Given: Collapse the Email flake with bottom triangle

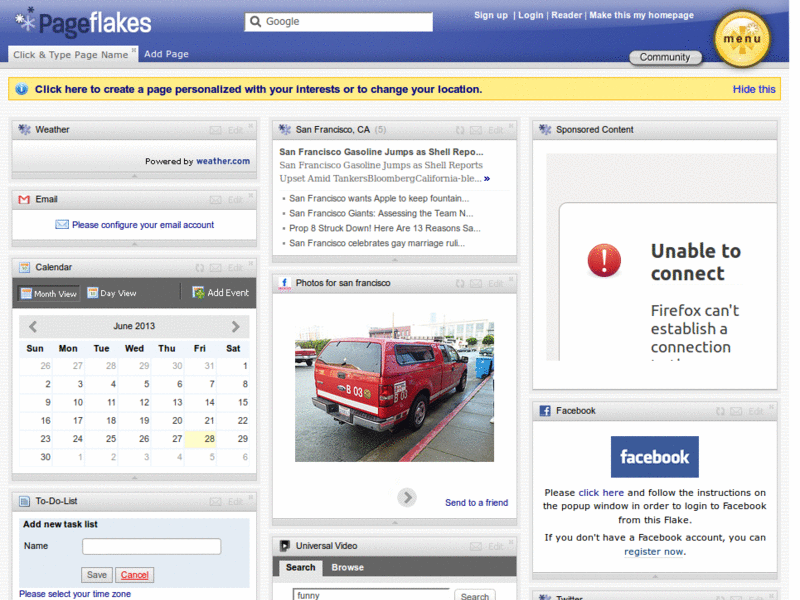Looking at the screenshot, I should click(x=134, y=244).
